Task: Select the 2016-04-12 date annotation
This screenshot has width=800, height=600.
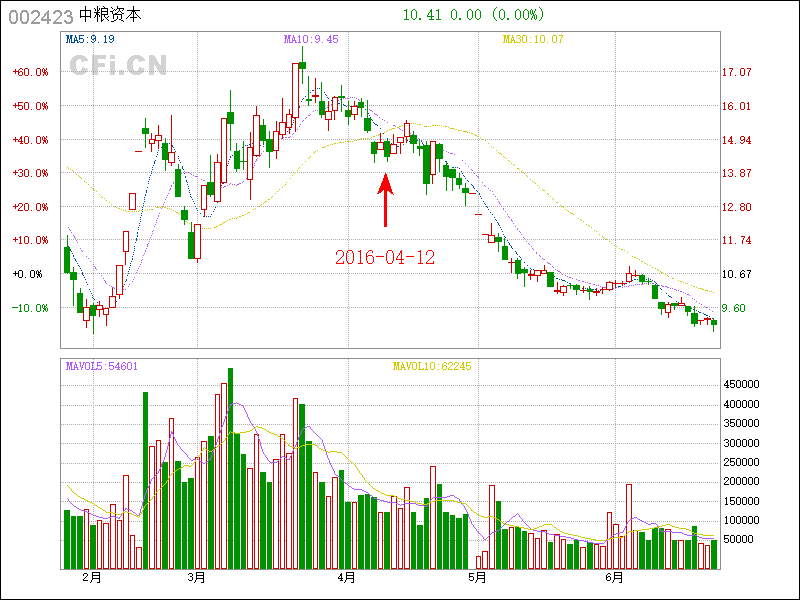Action: [x=385, y=257]
